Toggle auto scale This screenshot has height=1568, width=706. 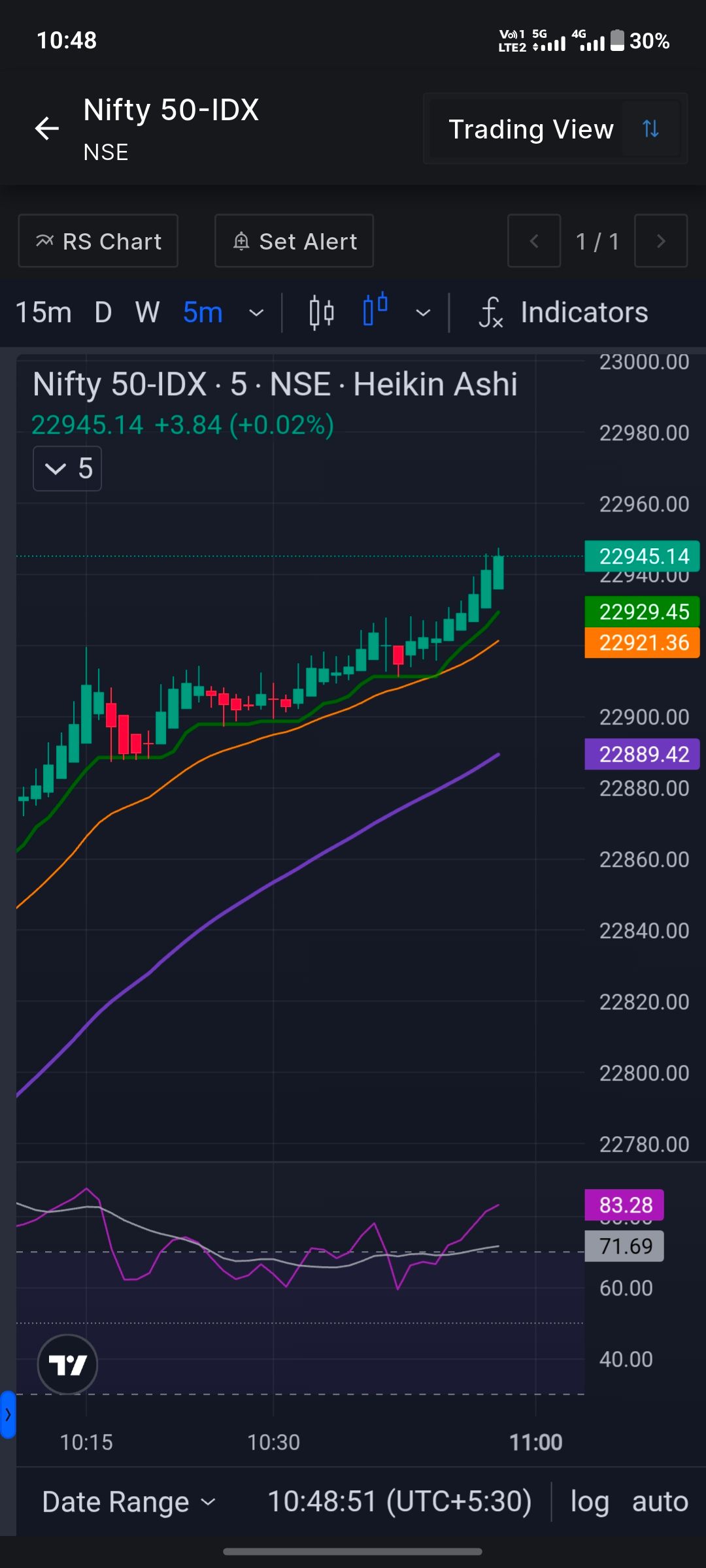pos(660,1501)
